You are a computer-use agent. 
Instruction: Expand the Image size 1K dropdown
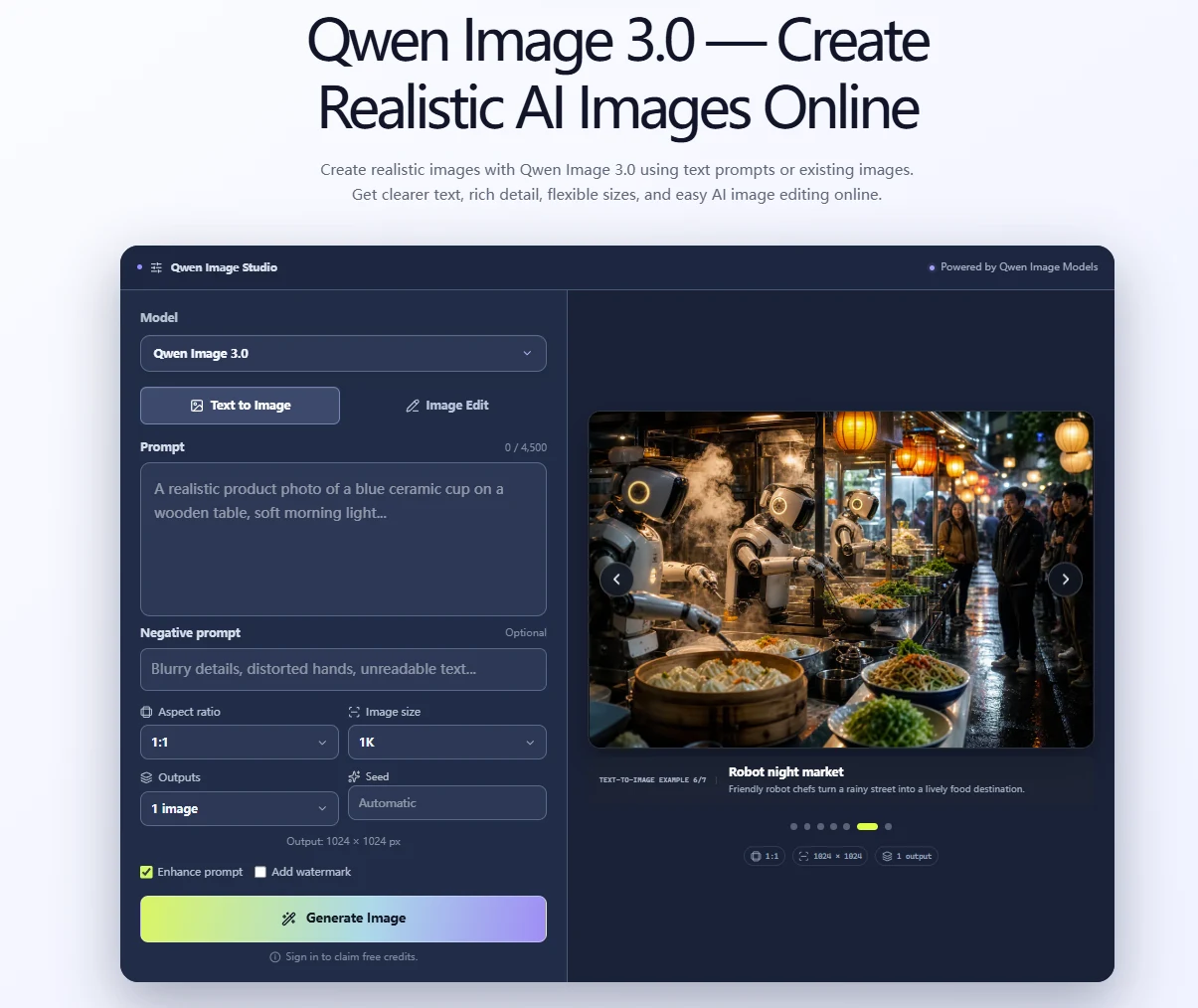447,743
